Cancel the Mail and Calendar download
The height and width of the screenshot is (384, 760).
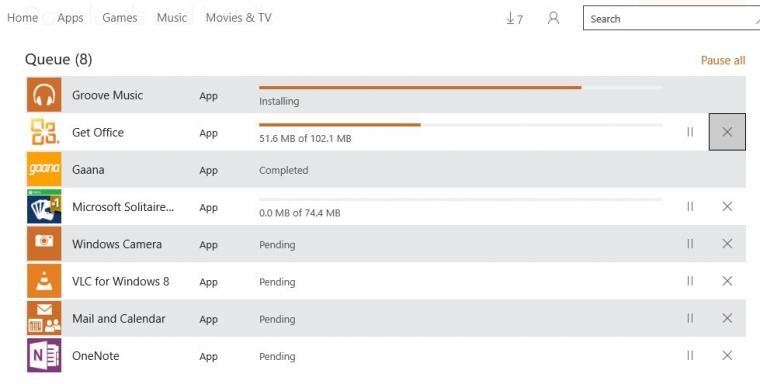(x=727, y=318)
